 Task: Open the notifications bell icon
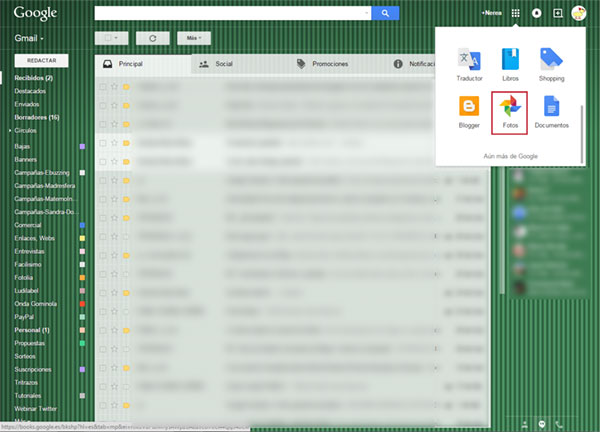click(x=536, y=13)
